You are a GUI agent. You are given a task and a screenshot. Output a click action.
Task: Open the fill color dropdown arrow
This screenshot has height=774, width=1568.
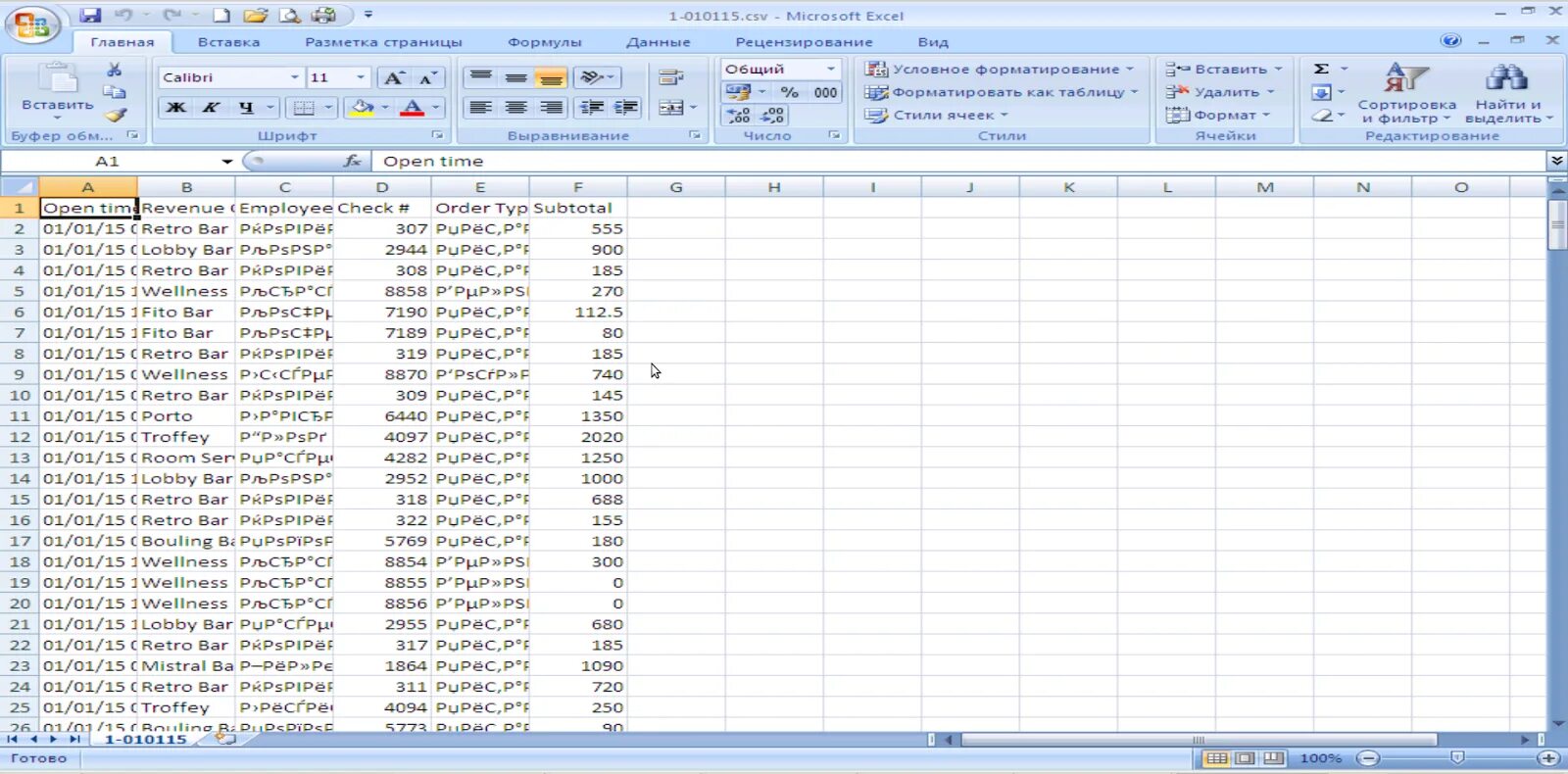tap(385, 107)
